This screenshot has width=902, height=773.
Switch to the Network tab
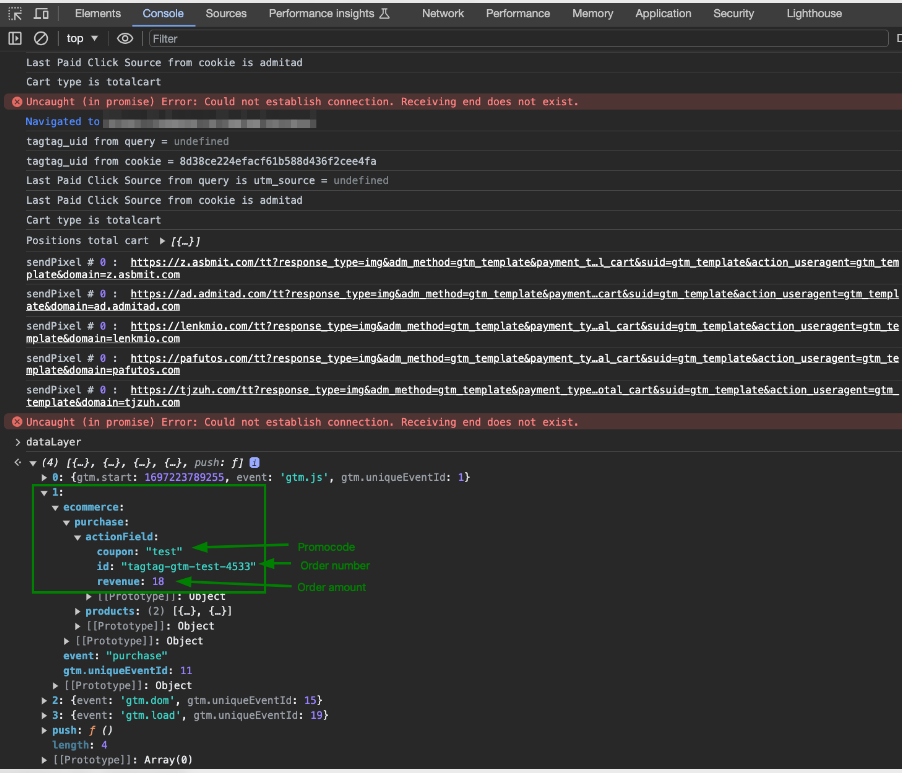pyautogui.click(x=442, y=14)
